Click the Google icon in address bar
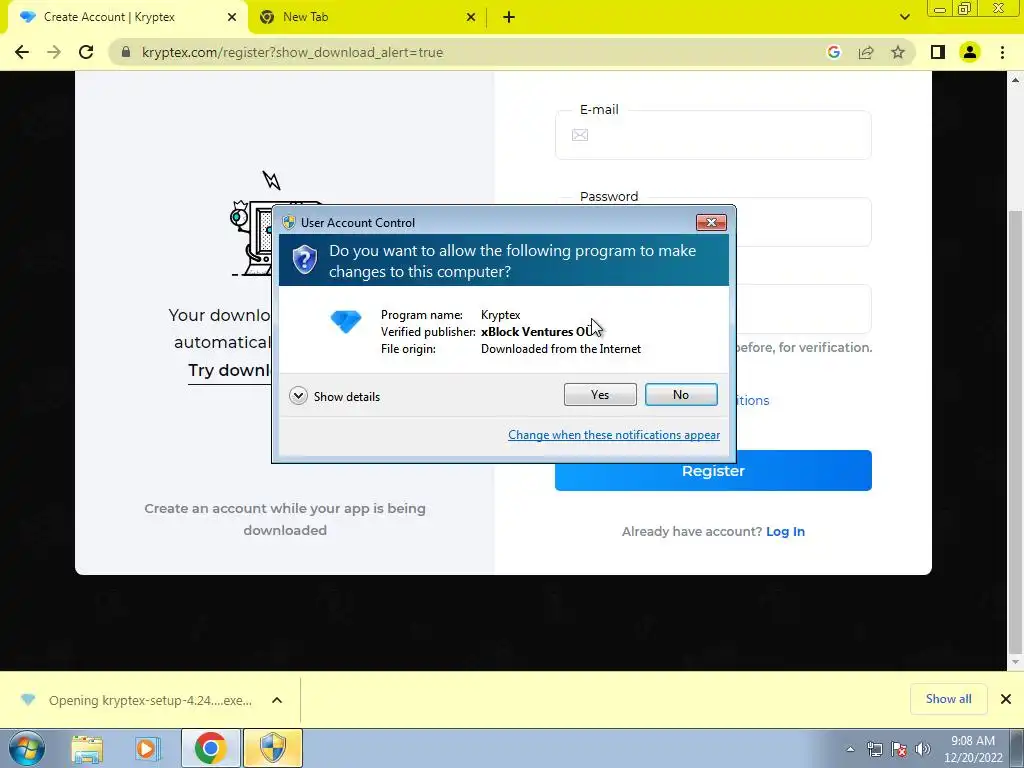 [833, 52]
